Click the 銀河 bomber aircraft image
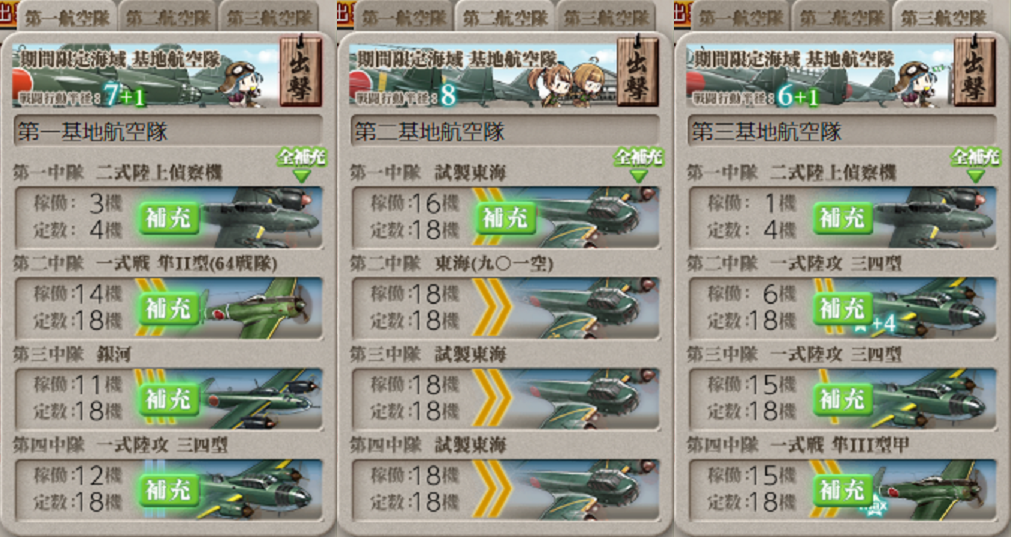 point(261,399)
